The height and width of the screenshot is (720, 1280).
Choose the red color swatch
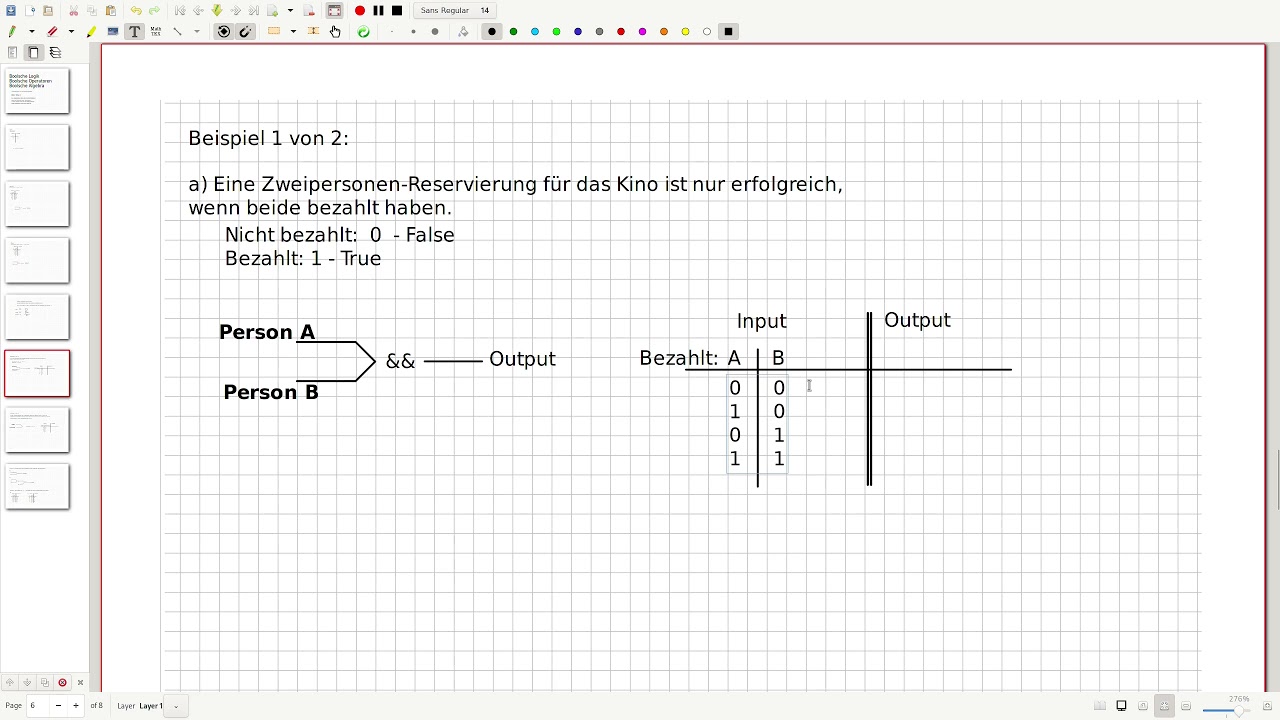621,32
